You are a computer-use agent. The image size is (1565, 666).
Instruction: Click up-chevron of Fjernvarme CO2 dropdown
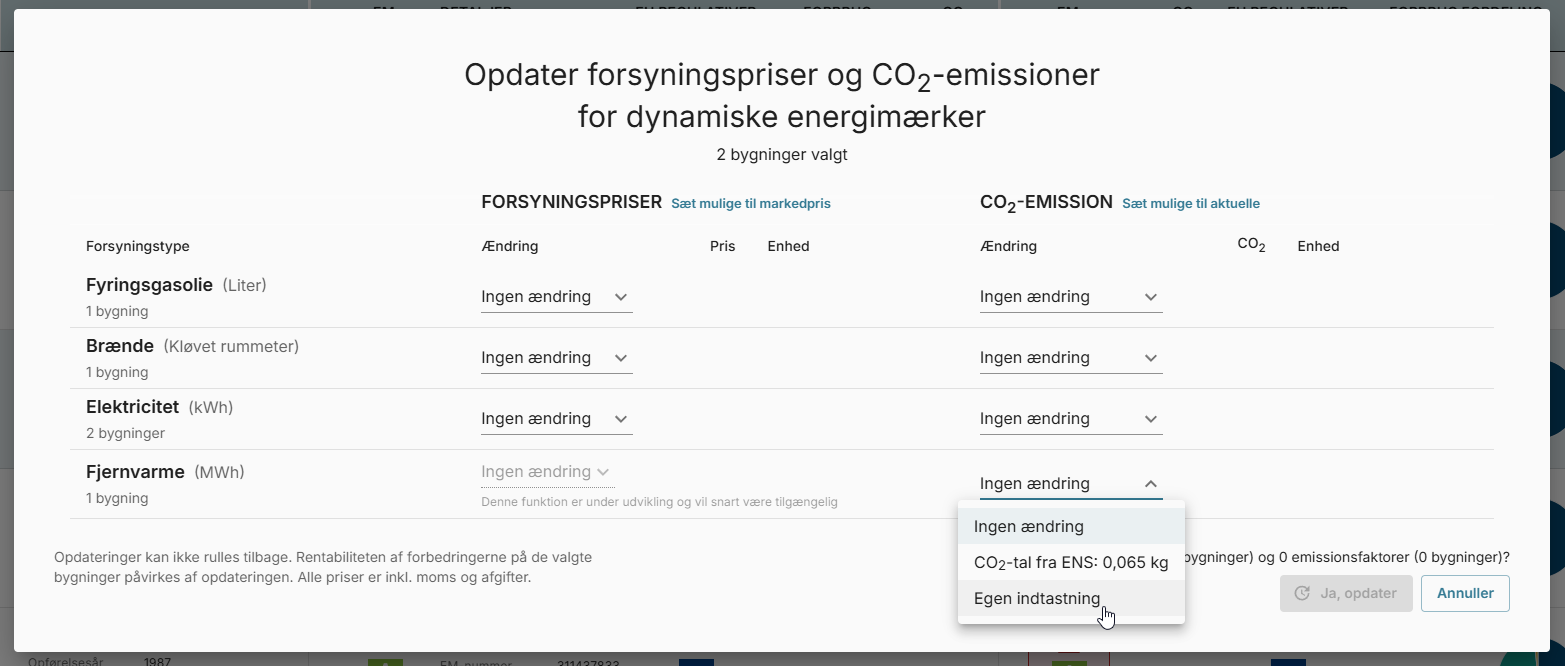click(x=1151, y=484)
